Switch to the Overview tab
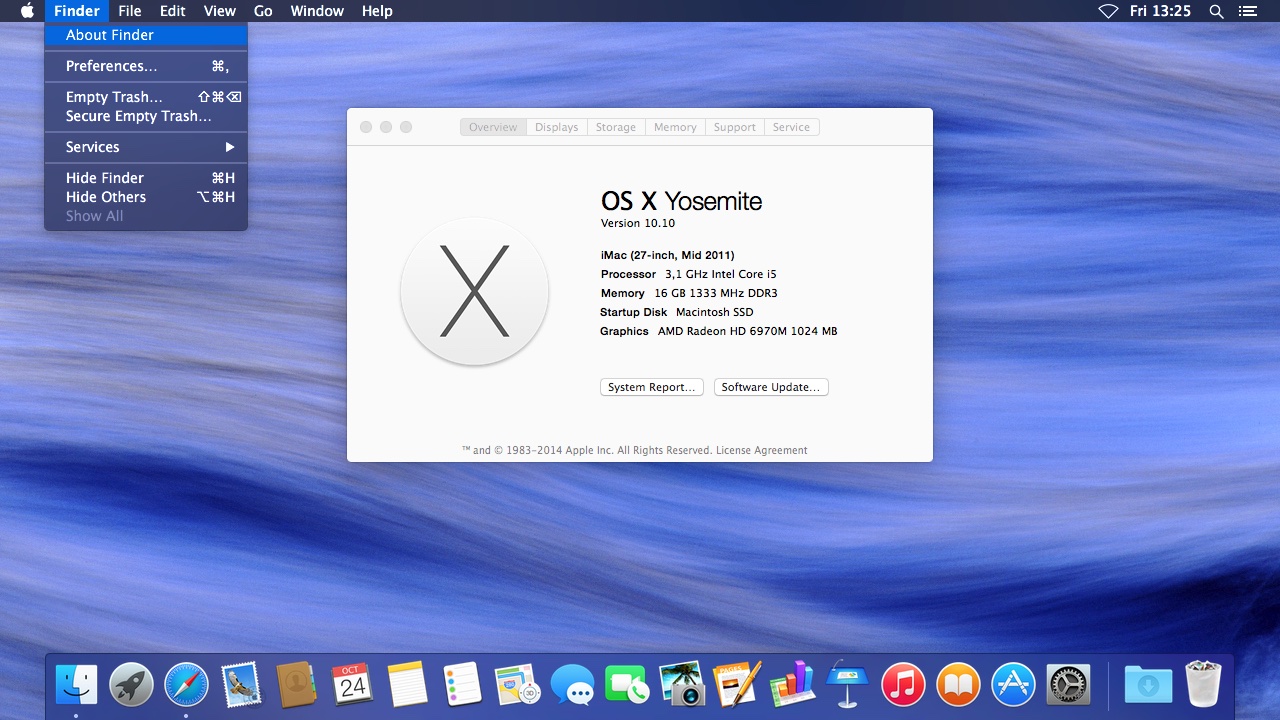 coord(493,127)
